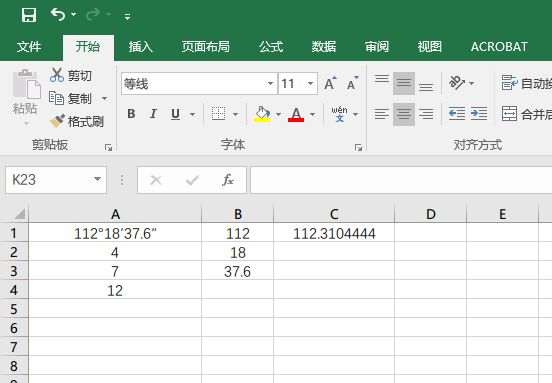The image size is (552, 383).
Task: Toggle Italic formatting
Action: click(153, 114)
